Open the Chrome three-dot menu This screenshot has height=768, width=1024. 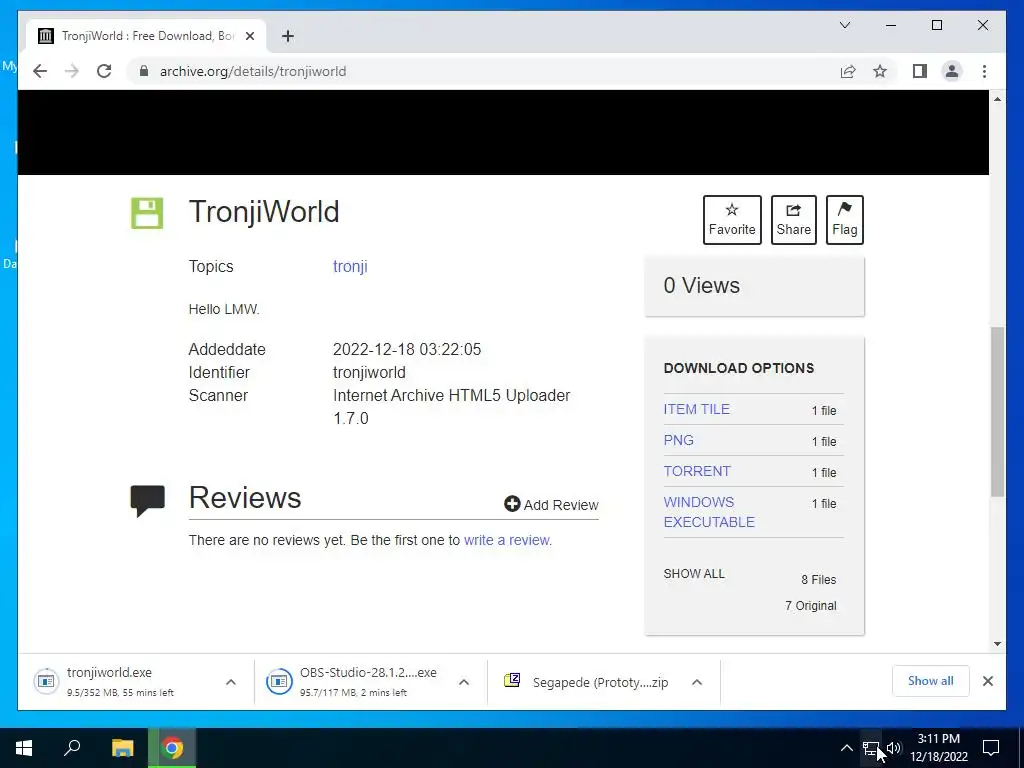984,71
